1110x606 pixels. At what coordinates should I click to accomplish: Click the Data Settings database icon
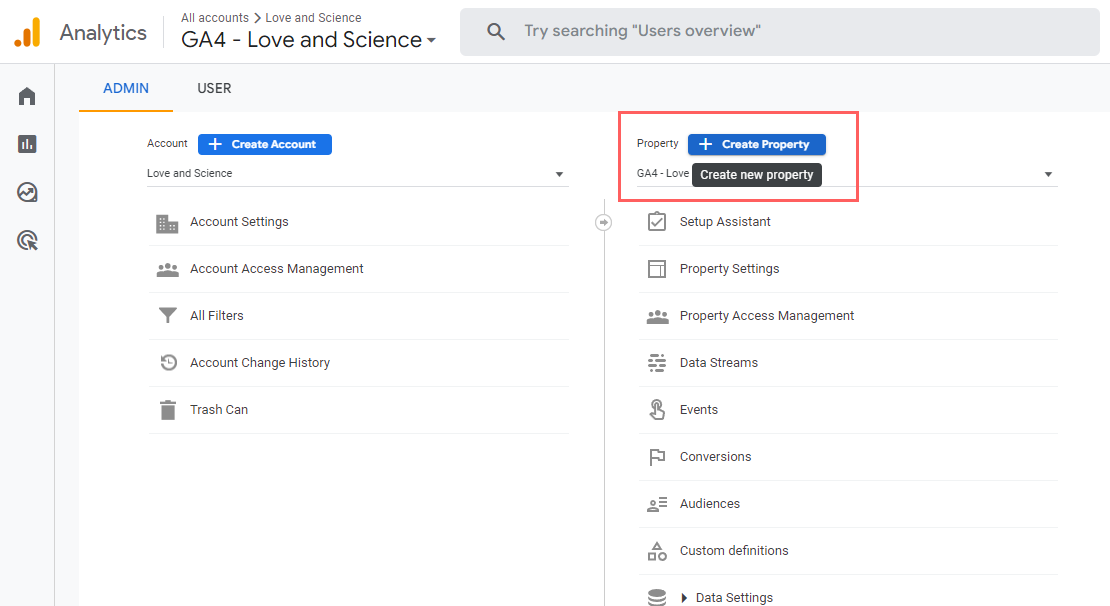coord(657,598)
